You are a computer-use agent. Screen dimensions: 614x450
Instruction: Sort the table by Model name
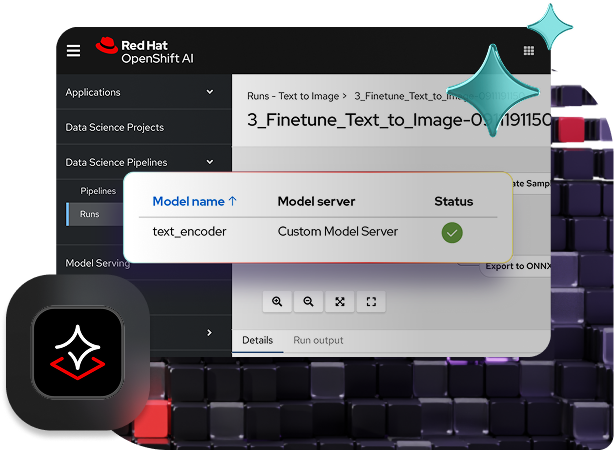click(194, 201)
